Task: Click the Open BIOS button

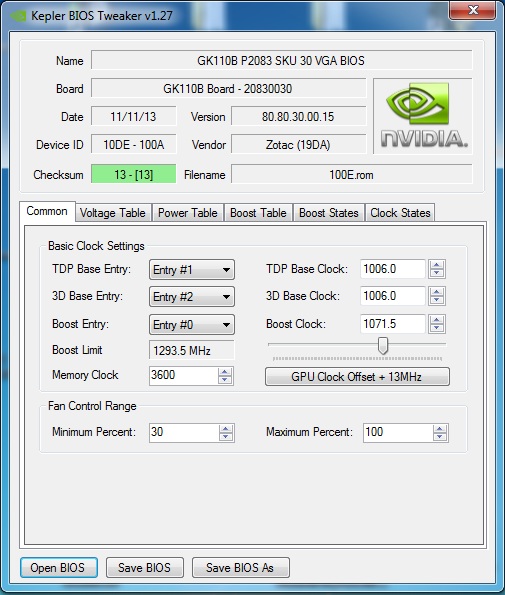Action: click(59, 568)
